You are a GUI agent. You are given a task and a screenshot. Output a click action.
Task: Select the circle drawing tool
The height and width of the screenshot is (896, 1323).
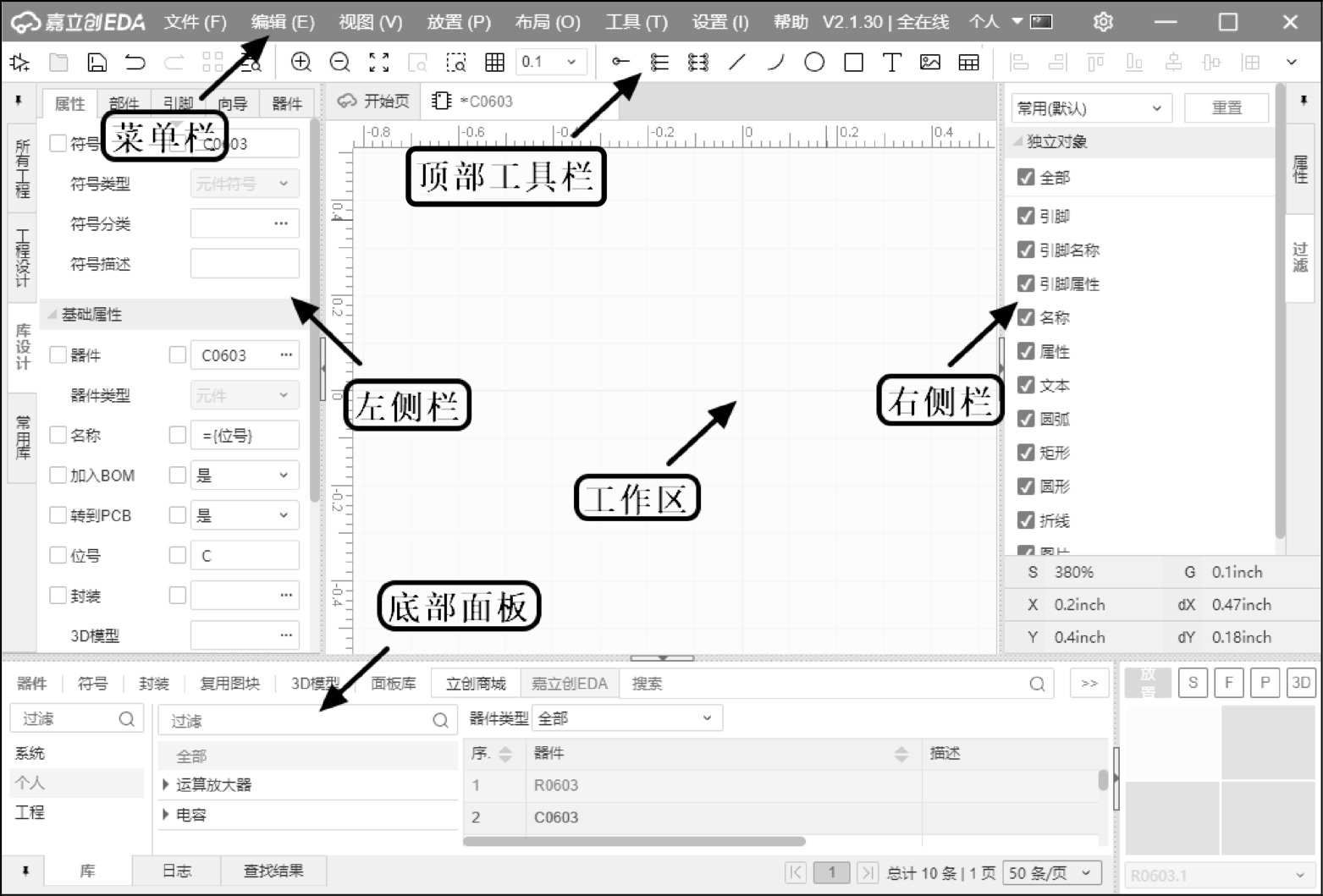[814, 62]
